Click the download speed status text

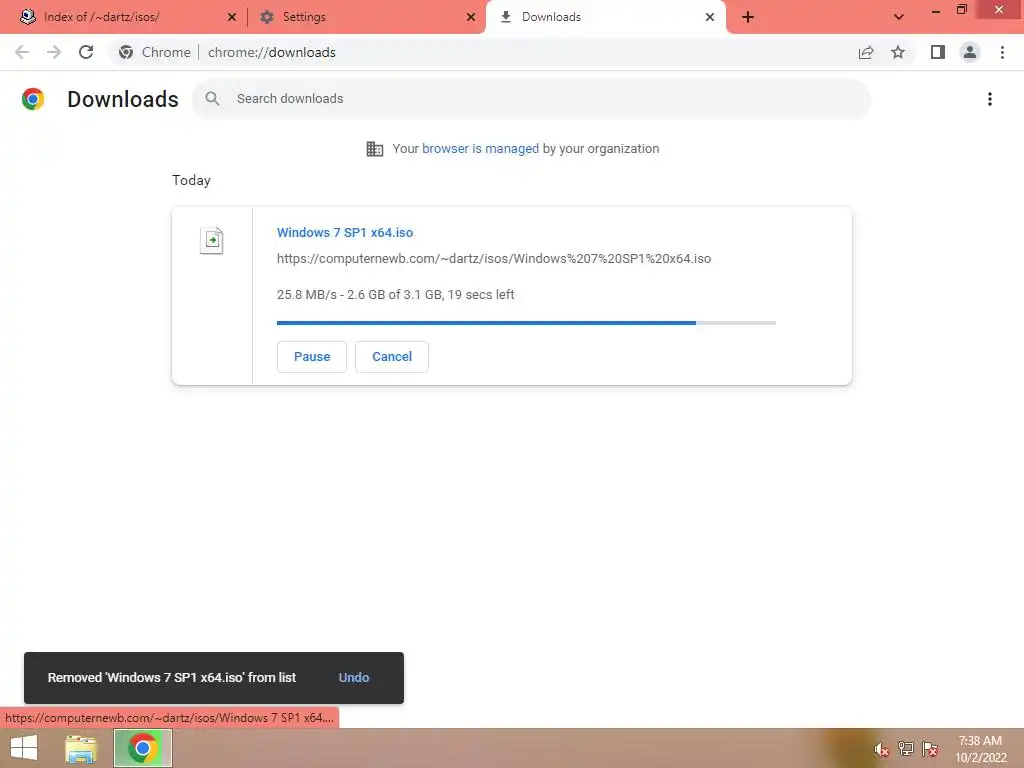pos(396,295)
